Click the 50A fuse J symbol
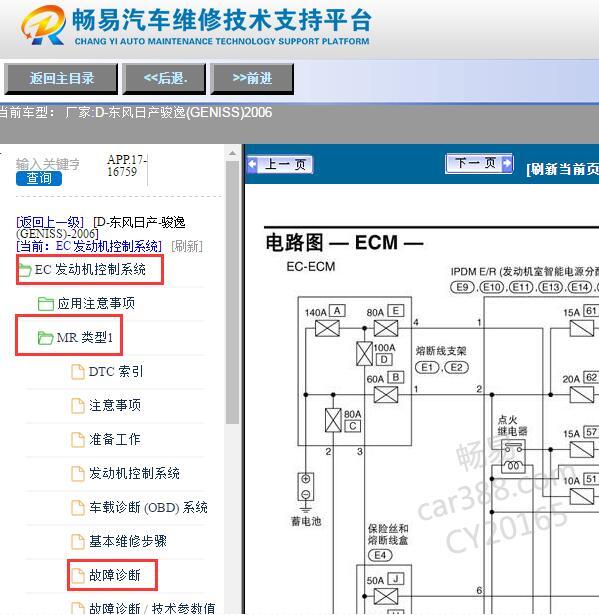The image size is (599, 615). click(x=386, y=597)
